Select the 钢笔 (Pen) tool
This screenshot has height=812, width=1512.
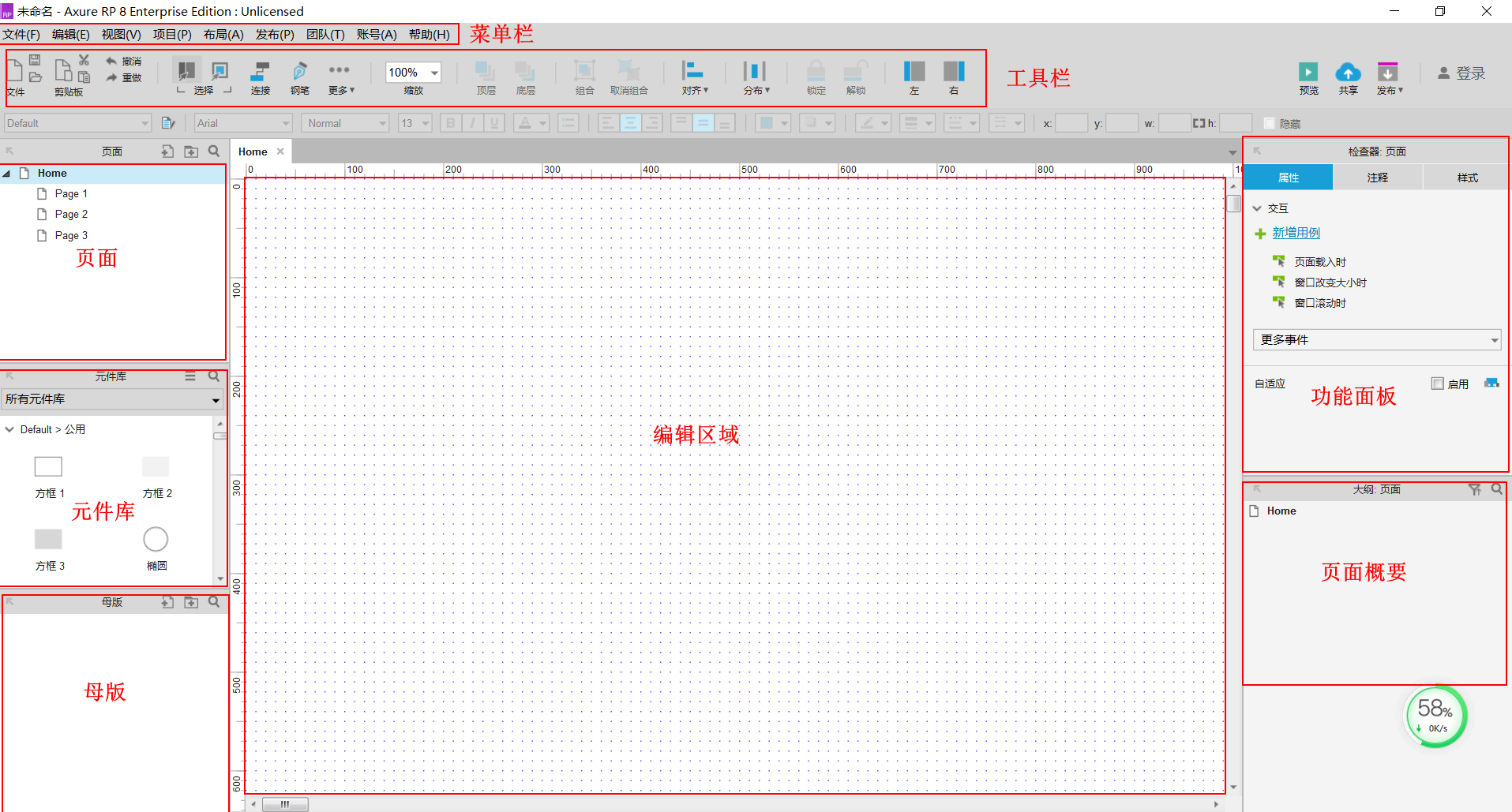click(x=300, y=71)
